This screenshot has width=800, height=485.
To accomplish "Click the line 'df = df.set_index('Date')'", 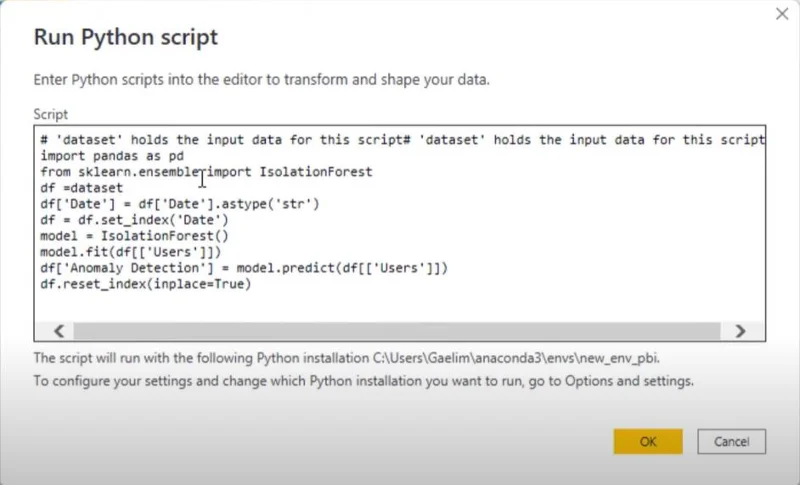I will click(x=134, y=220).
